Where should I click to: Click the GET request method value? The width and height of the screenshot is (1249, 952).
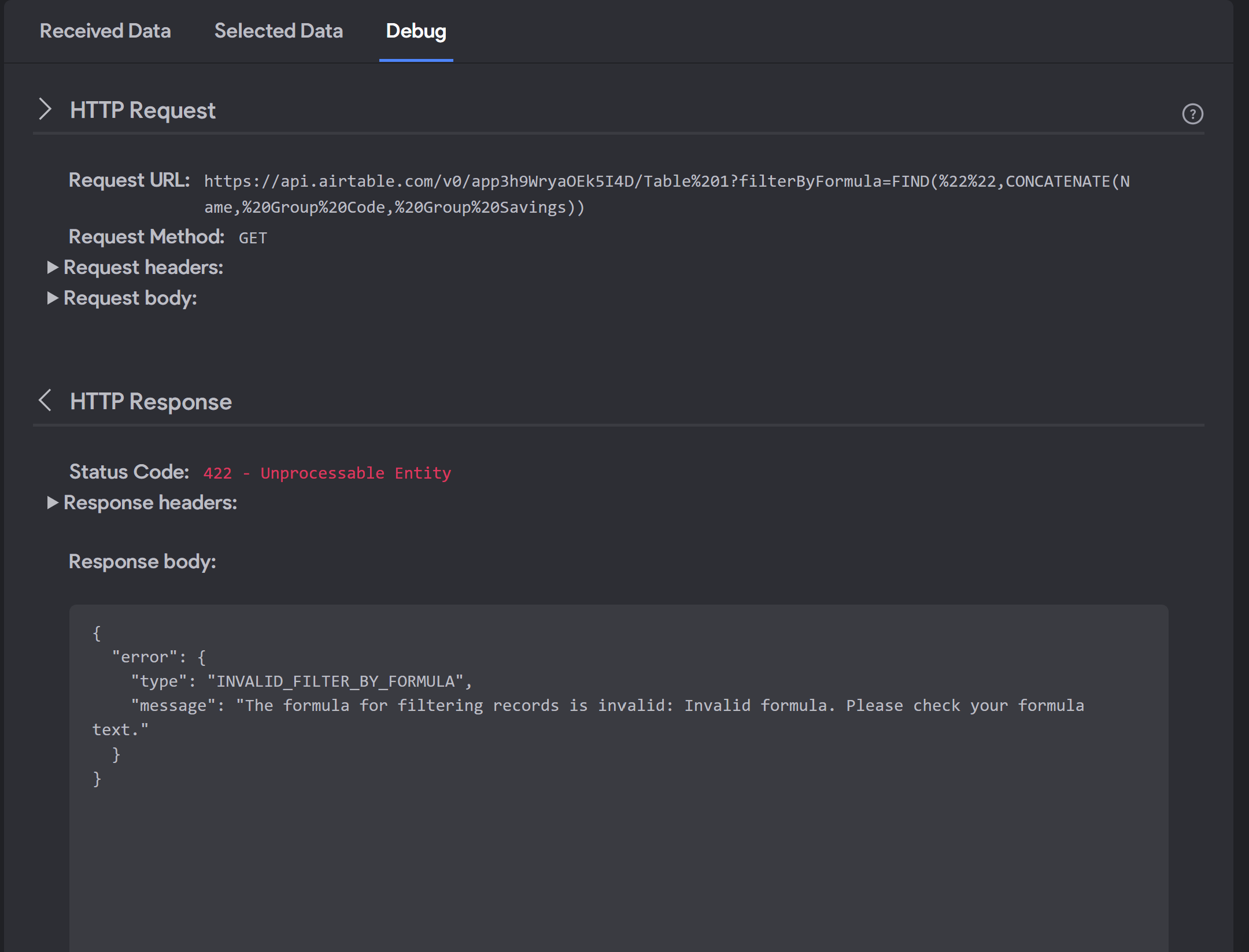click(253, 238)
